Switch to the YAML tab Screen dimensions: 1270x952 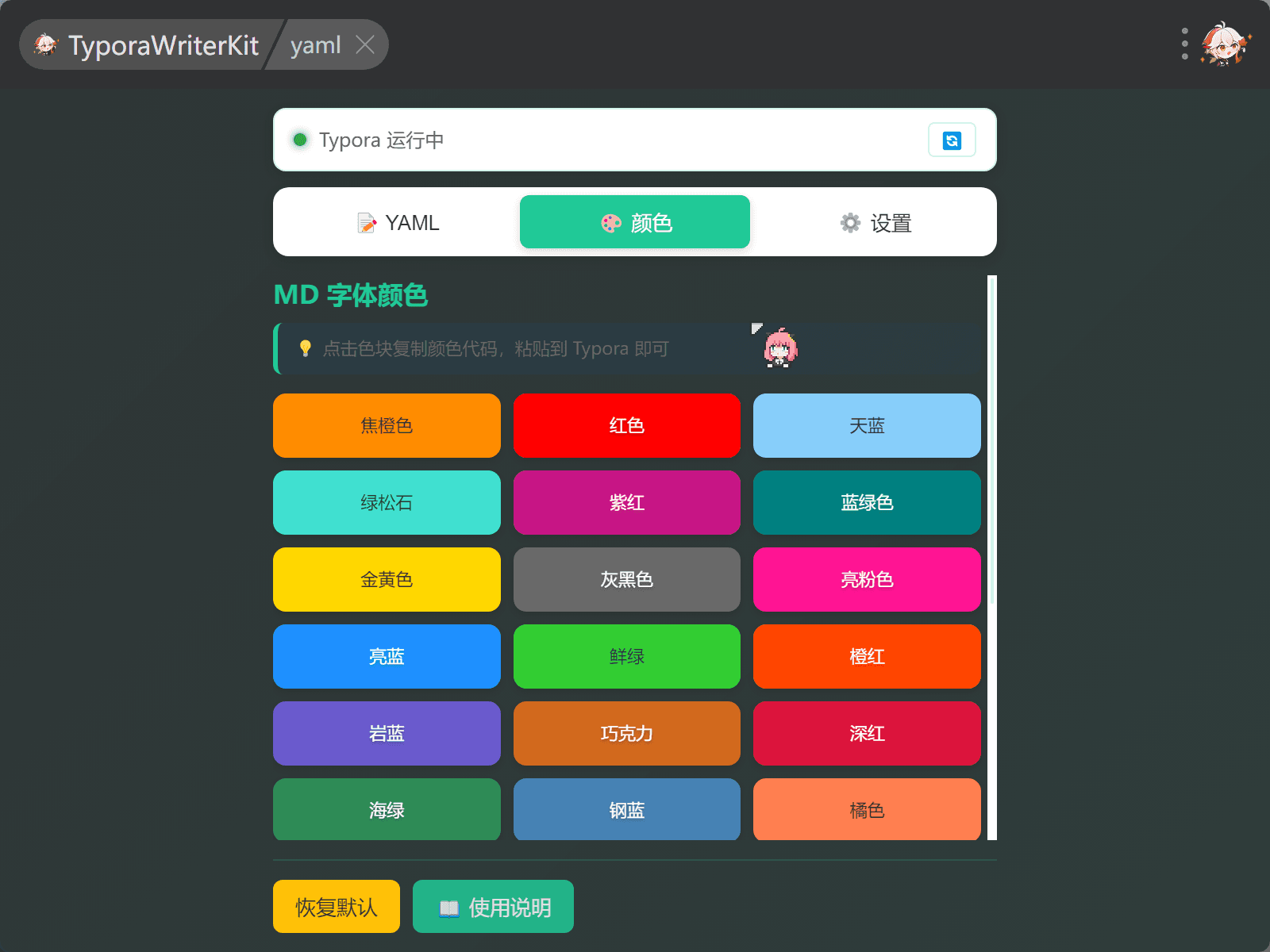click(x=398, y=223)
